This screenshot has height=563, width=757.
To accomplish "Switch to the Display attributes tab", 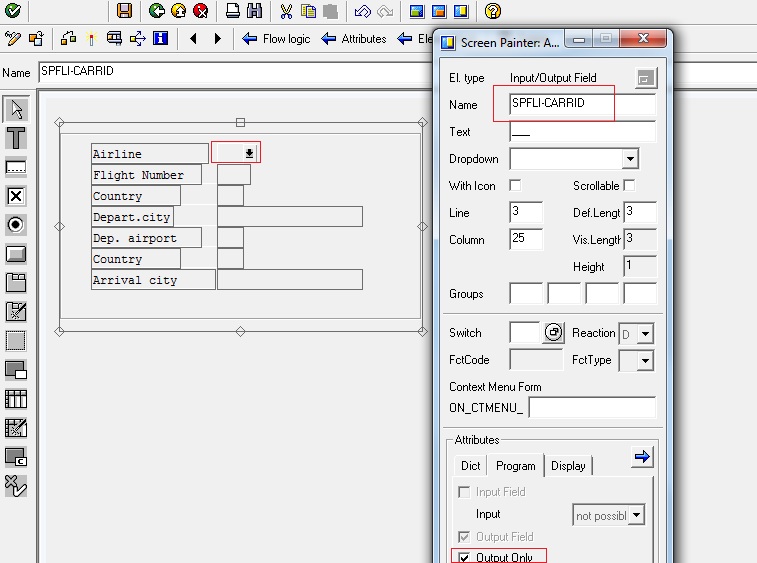I will click(x=568, y=466).
